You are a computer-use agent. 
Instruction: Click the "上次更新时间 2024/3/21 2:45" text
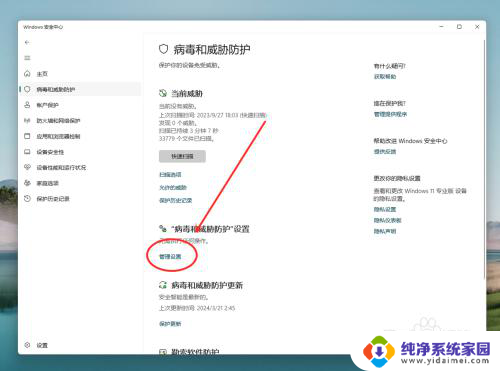tap(197, 308)
